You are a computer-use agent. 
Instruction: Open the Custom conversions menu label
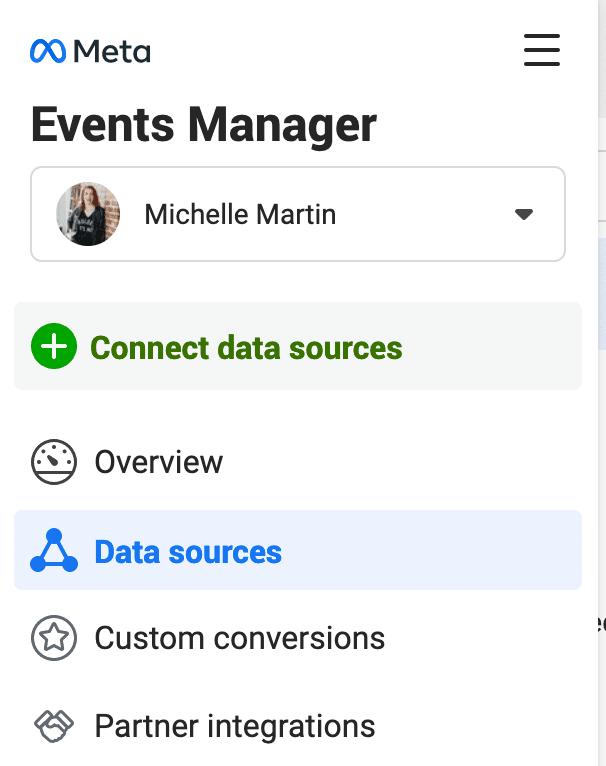[239, 638]
